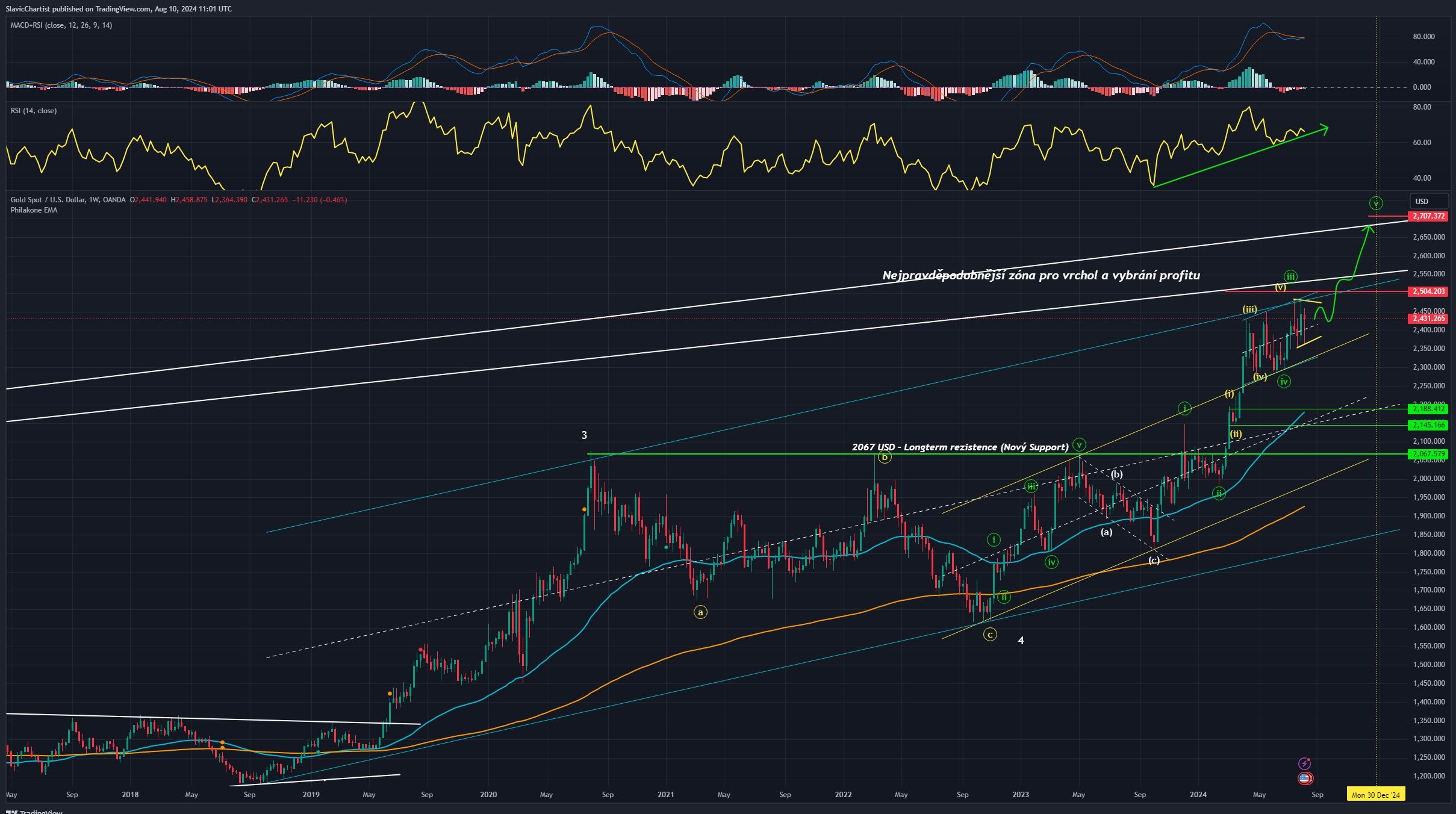
Task: Click the Mon 30 Dec '24 date marker
Action: (1377, 794)
